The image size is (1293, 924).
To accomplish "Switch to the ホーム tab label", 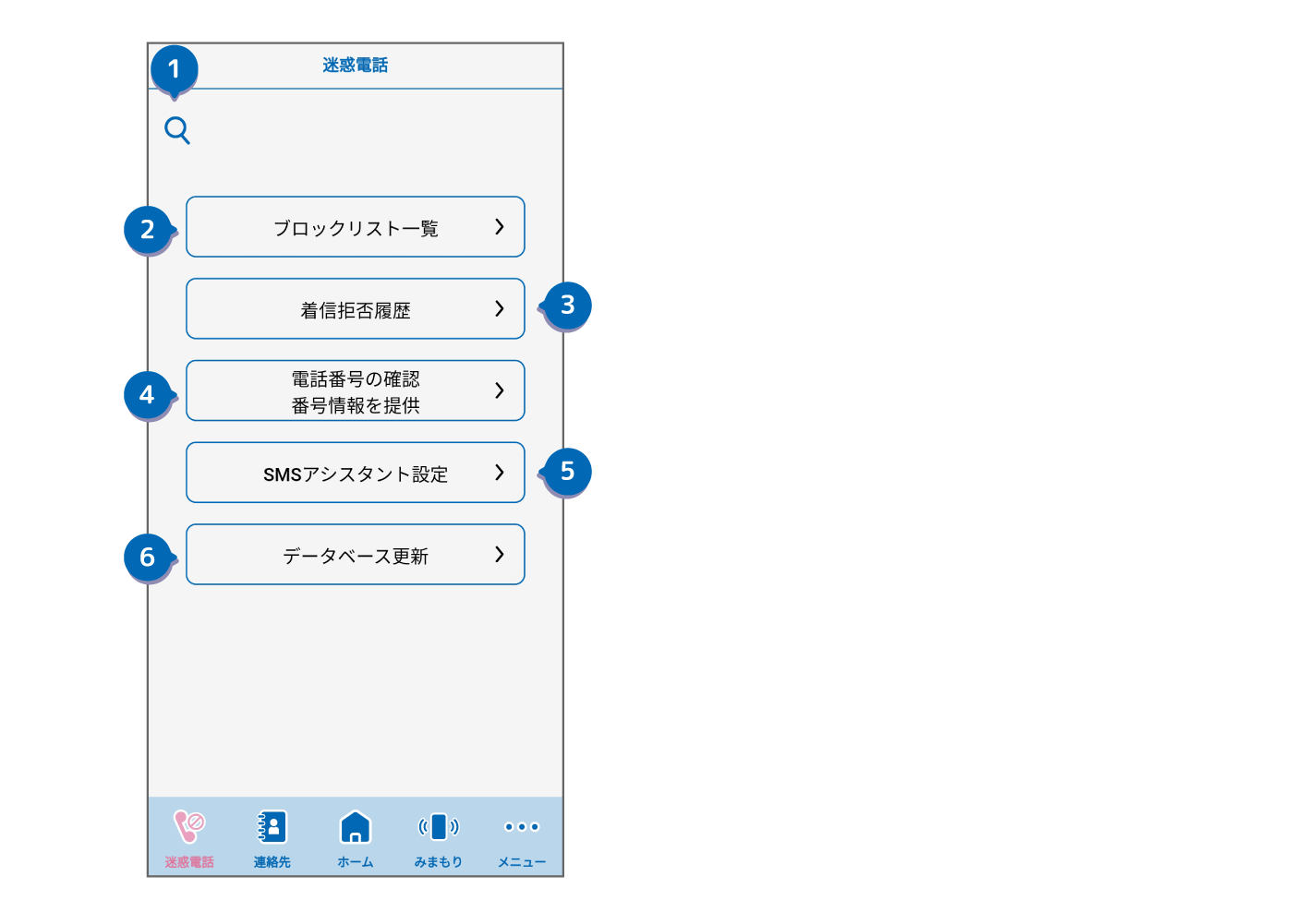I will 356,862.
